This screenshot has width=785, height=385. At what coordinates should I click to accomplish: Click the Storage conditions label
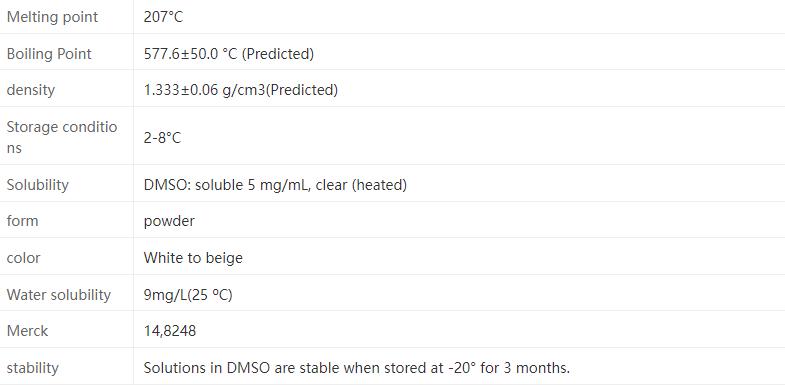[x=62, y=137]
